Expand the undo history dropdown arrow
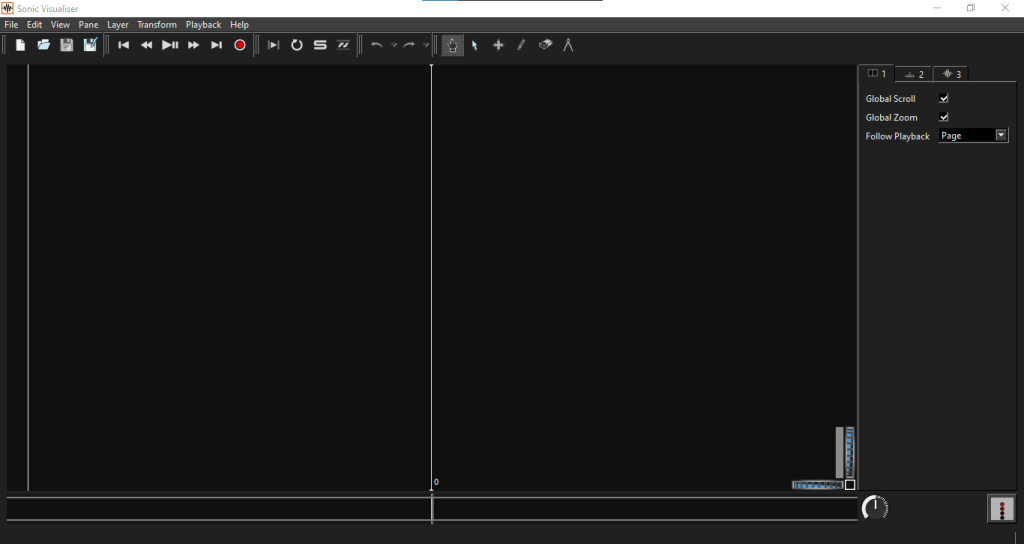The width and height of the screenshot is (1024, 544). click(x=394, y=45)
